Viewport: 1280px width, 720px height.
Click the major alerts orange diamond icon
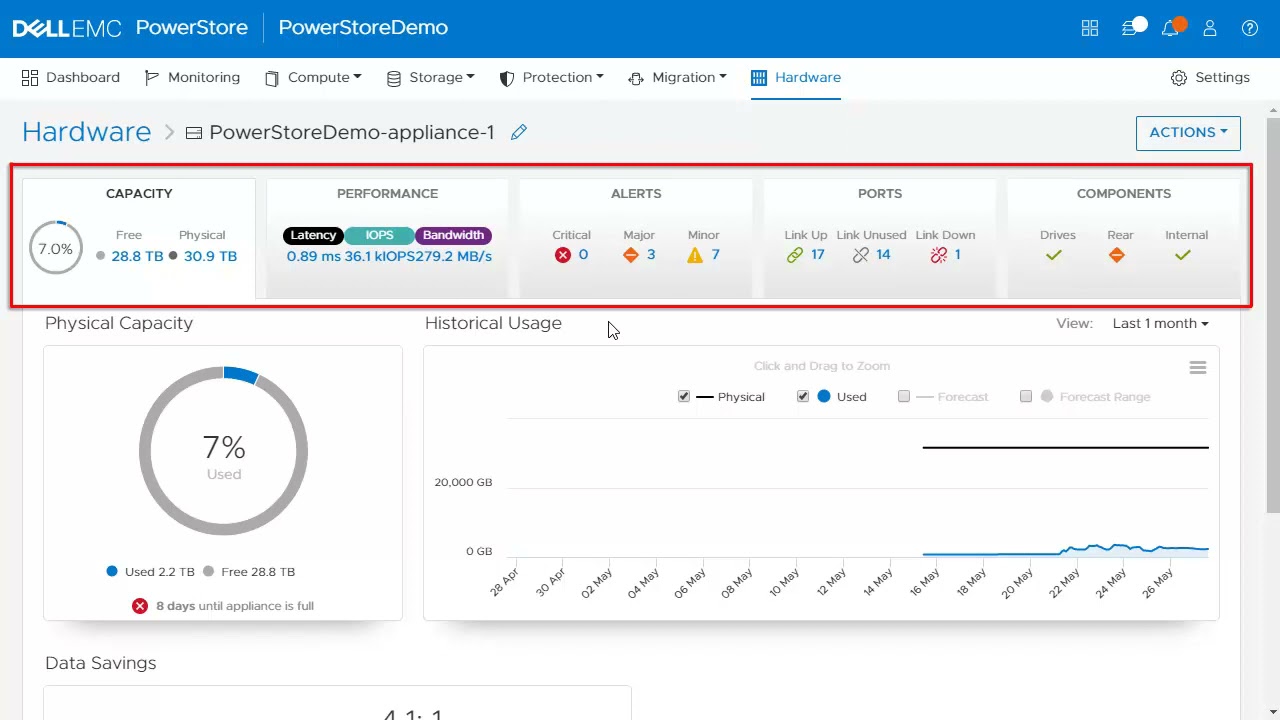click(x=630, y=255)
